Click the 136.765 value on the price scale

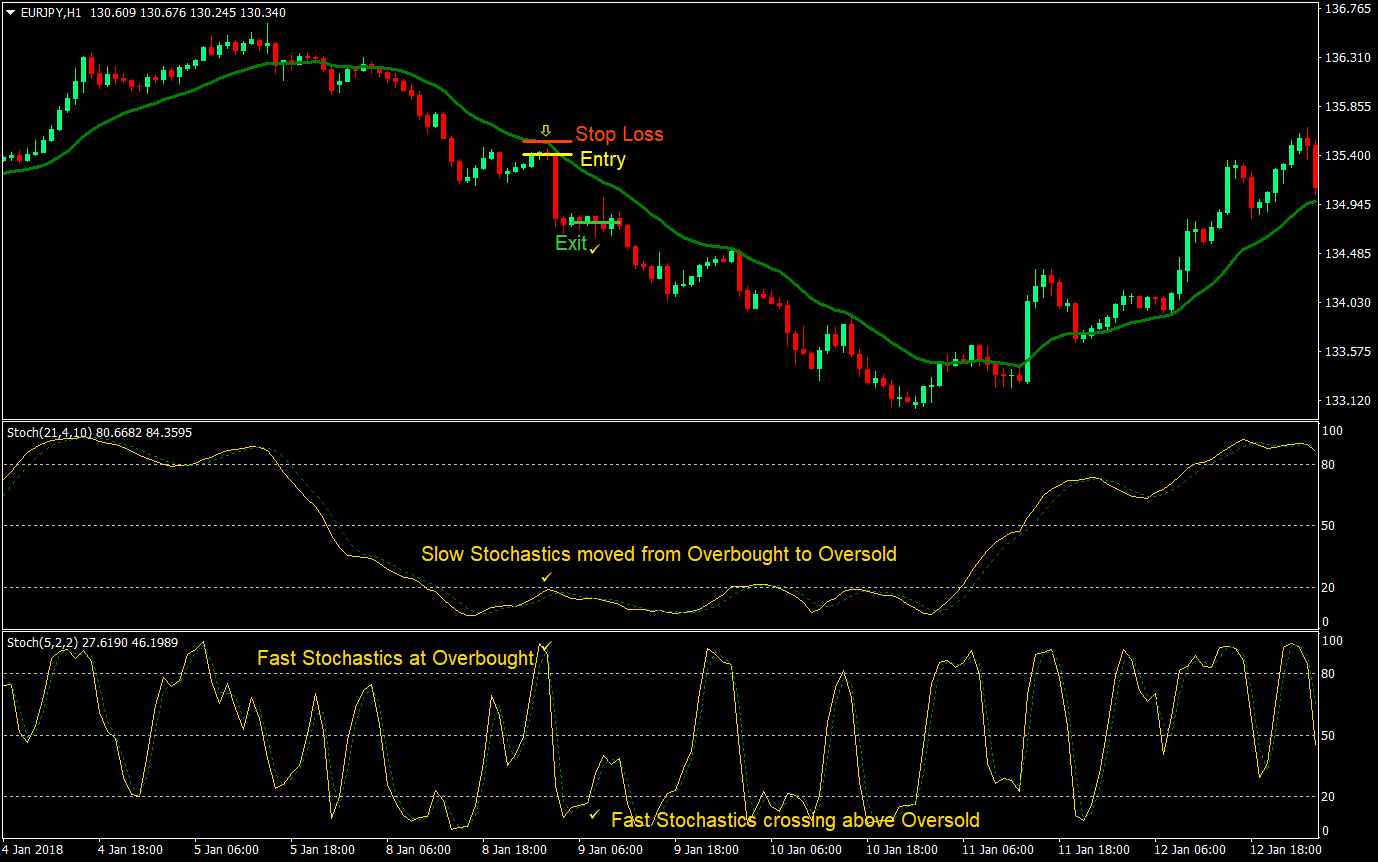point(1347,11)
